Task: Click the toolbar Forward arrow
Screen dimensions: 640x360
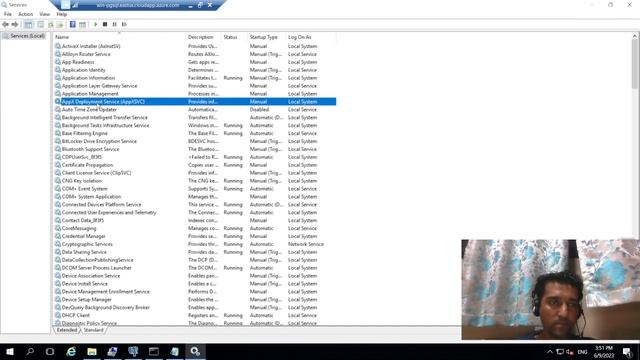Action: [x=15, y=24]
